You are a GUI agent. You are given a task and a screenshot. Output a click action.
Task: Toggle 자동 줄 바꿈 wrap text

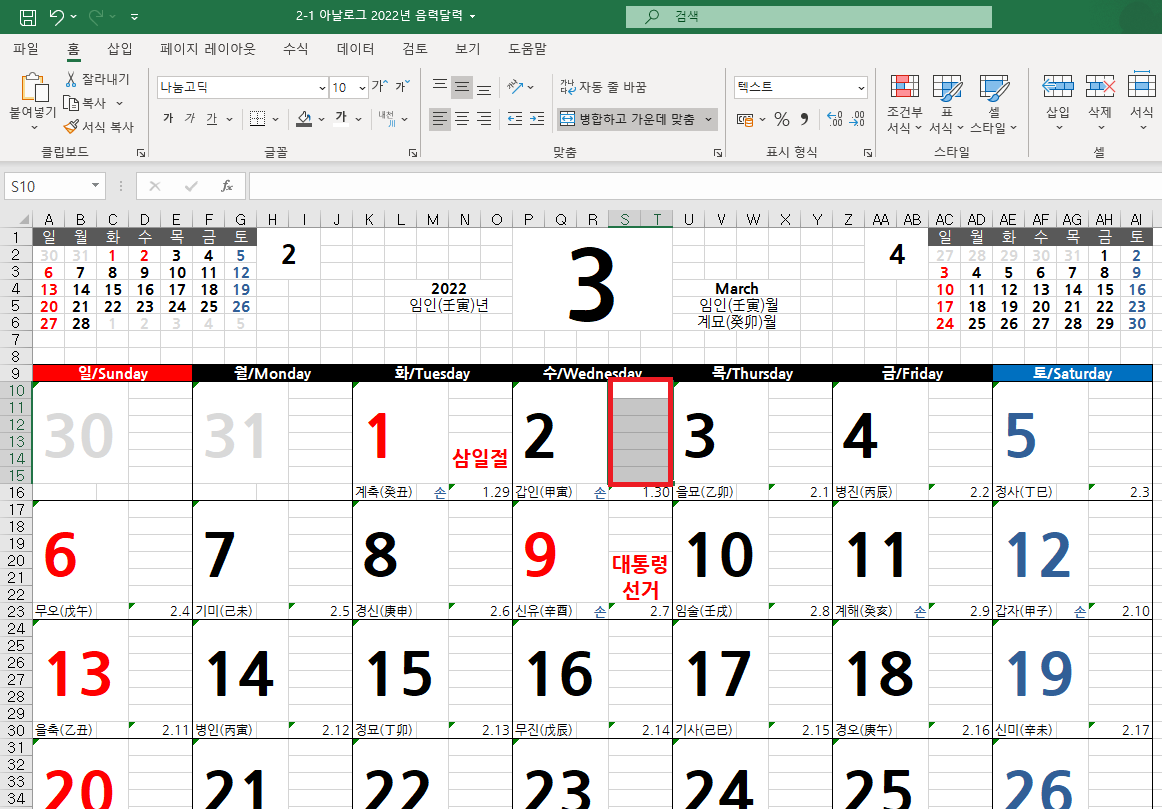pos(603,87)
